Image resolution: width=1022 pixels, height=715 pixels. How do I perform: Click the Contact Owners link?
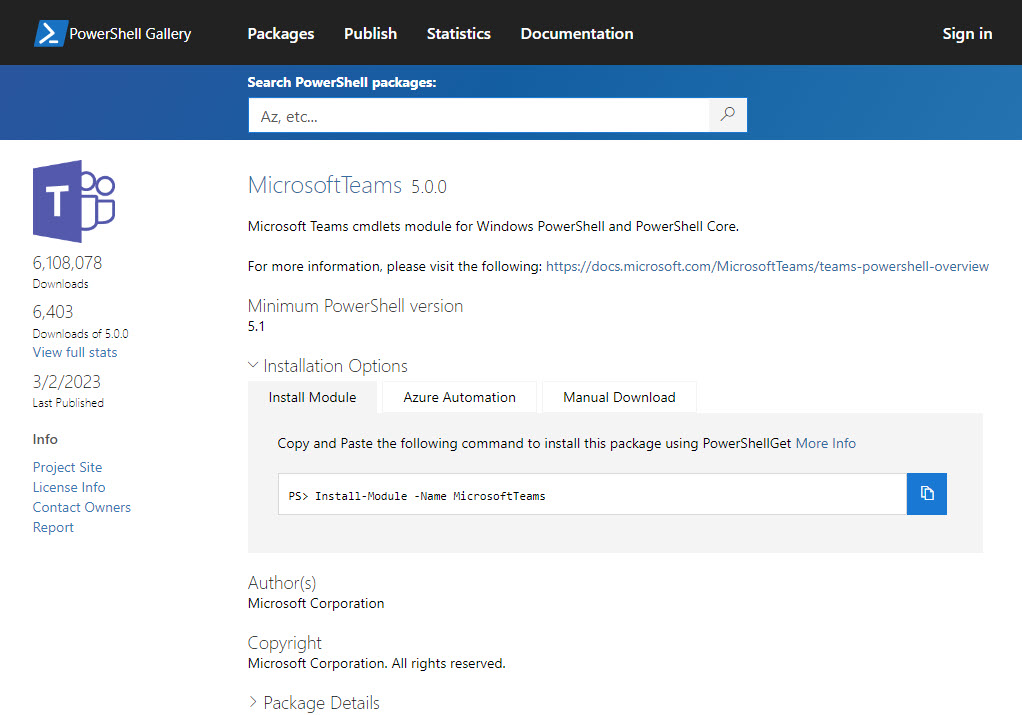pos(81,507)
